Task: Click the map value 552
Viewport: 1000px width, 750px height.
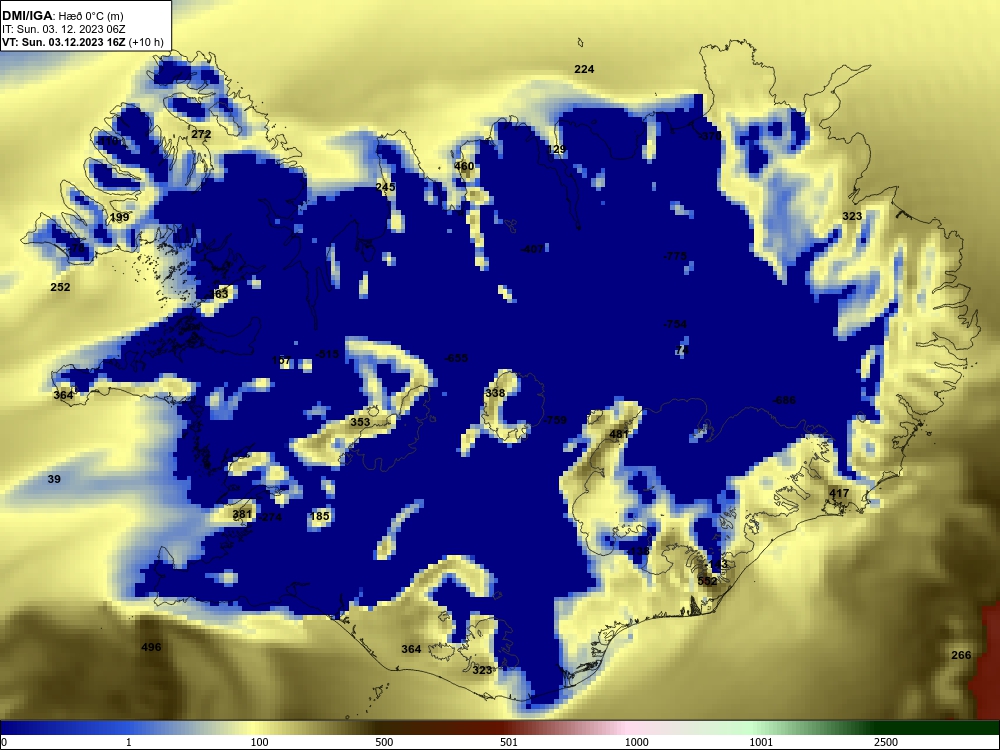Action: tap(707, 581)
